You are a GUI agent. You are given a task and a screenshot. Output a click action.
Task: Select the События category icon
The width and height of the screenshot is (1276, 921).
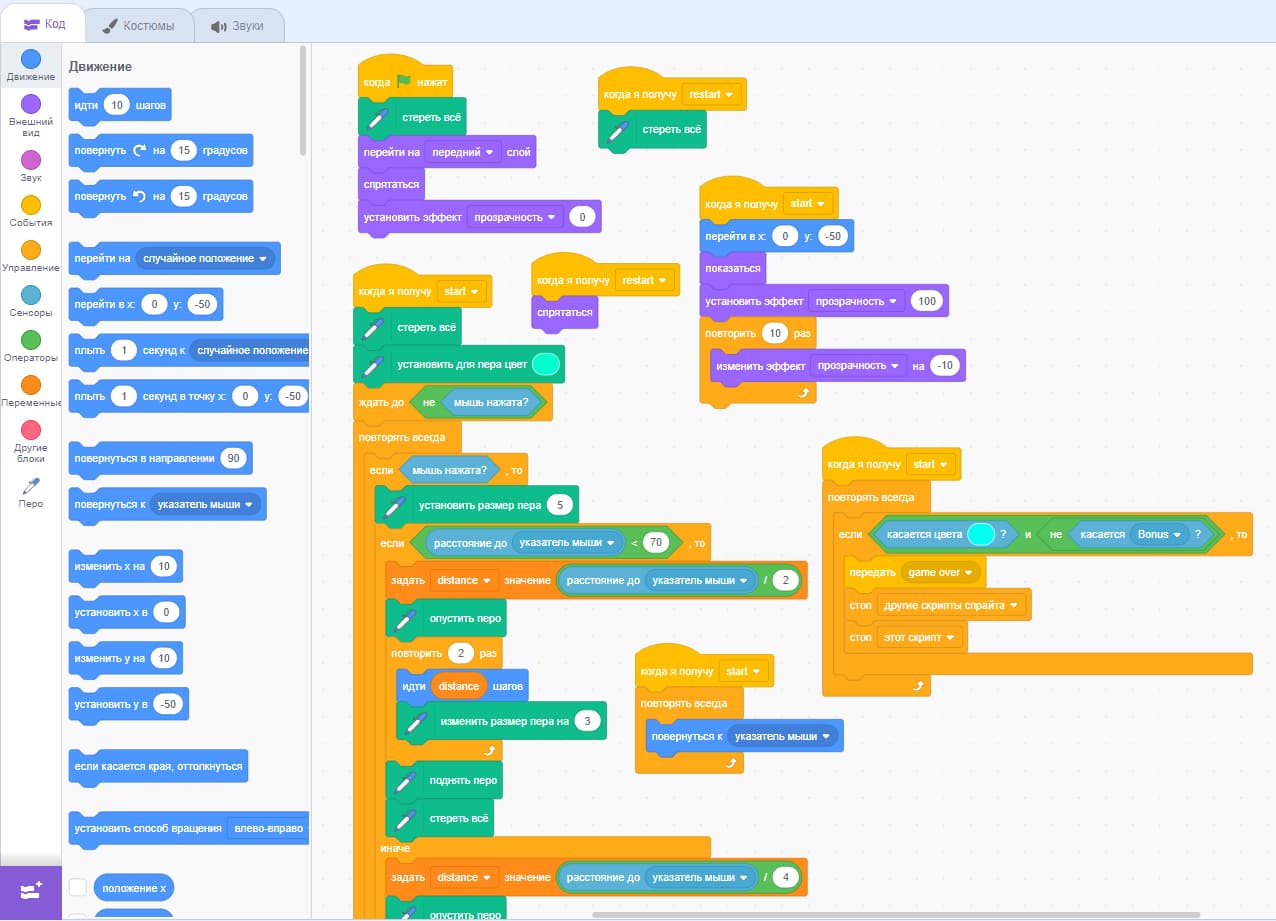(31, 205)
